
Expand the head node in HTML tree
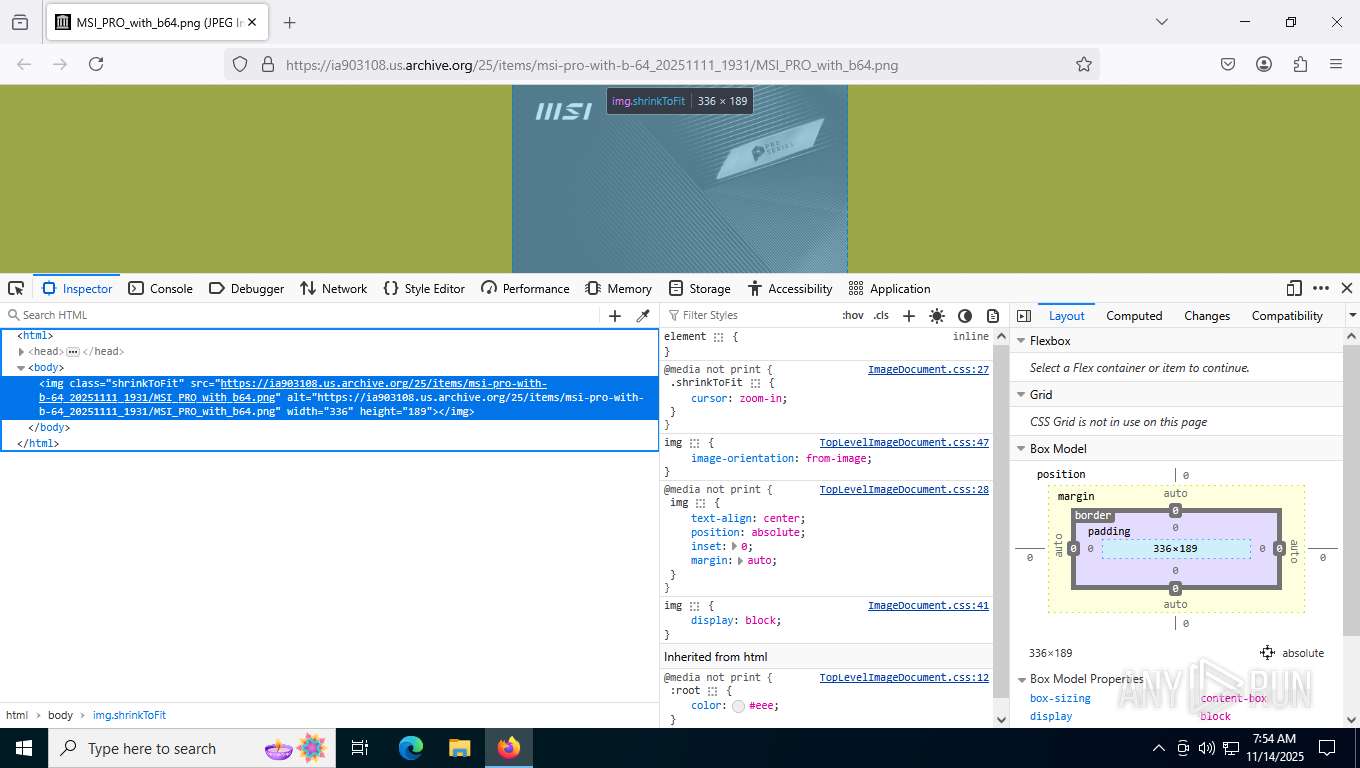[x=21, y=352]
